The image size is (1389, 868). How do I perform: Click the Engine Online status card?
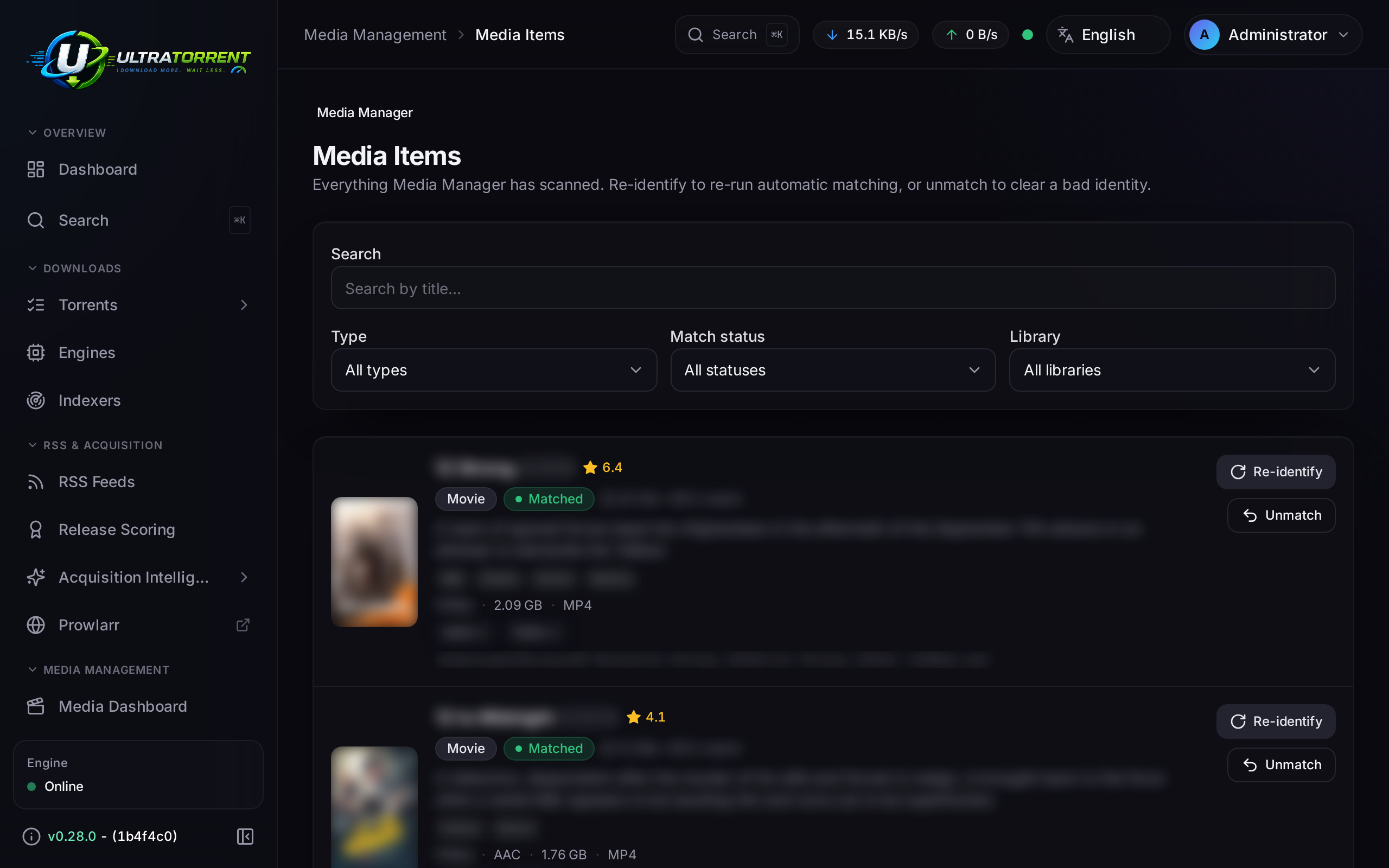138,775
